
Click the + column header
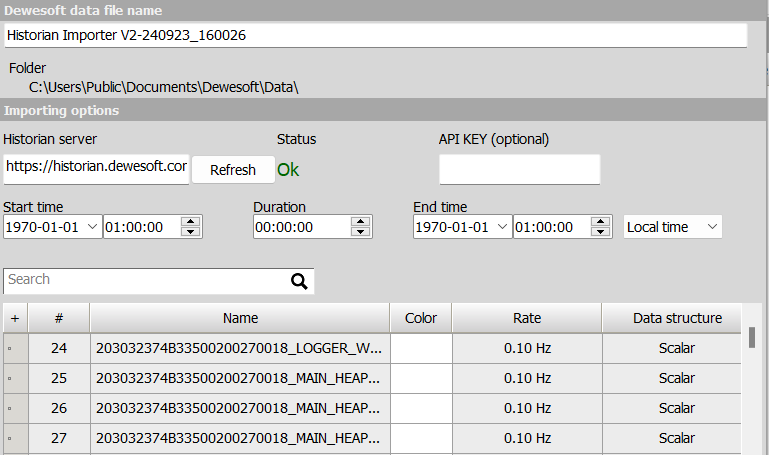pos(15,318)
